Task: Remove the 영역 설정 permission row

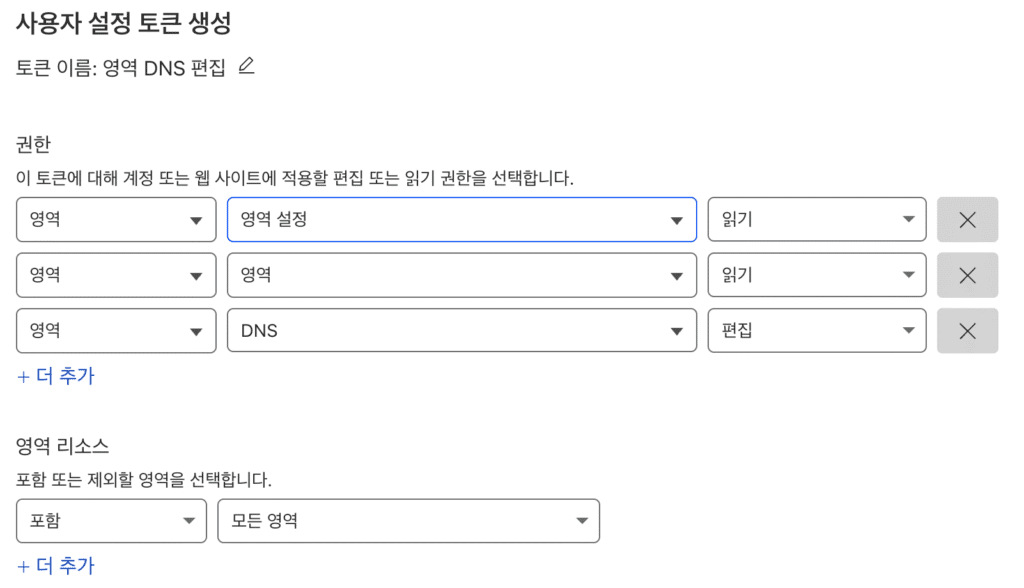Action: point(967,220)
